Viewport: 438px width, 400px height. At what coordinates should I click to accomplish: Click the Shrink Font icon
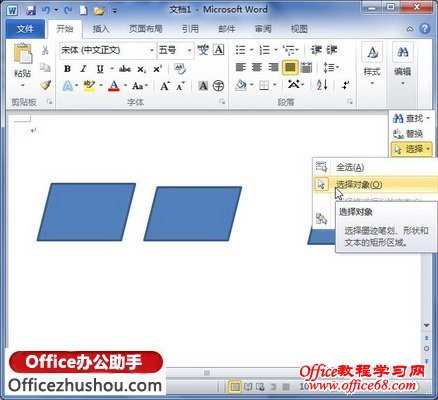click(181, 86)
